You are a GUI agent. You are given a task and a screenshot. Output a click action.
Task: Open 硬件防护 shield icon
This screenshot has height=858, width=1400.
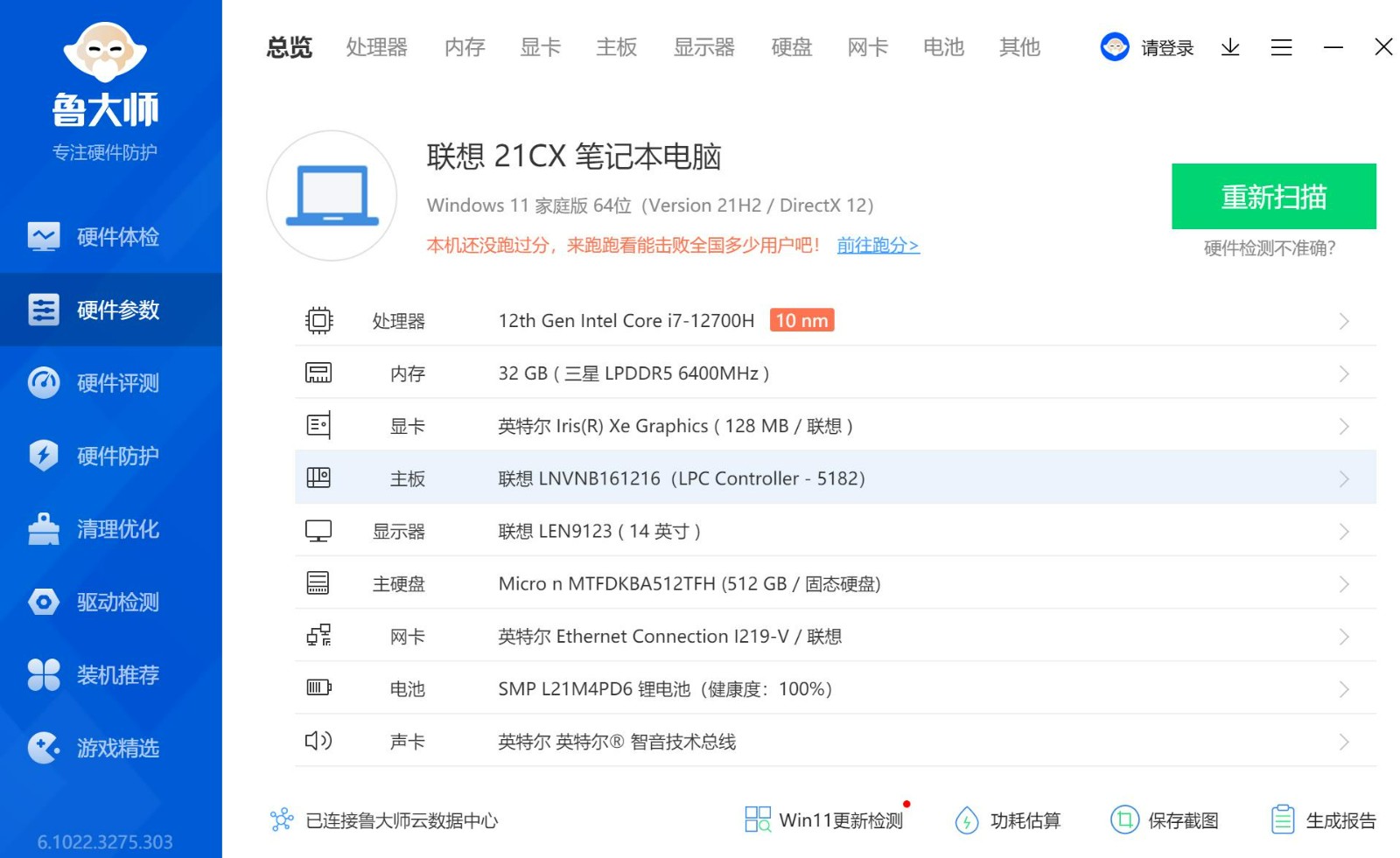(x=43, y=456)
